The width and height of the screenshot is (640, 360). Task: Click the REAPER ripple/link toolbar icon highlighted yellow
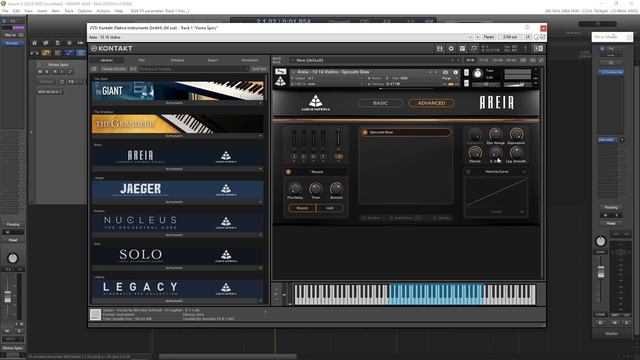coord(46,53)
